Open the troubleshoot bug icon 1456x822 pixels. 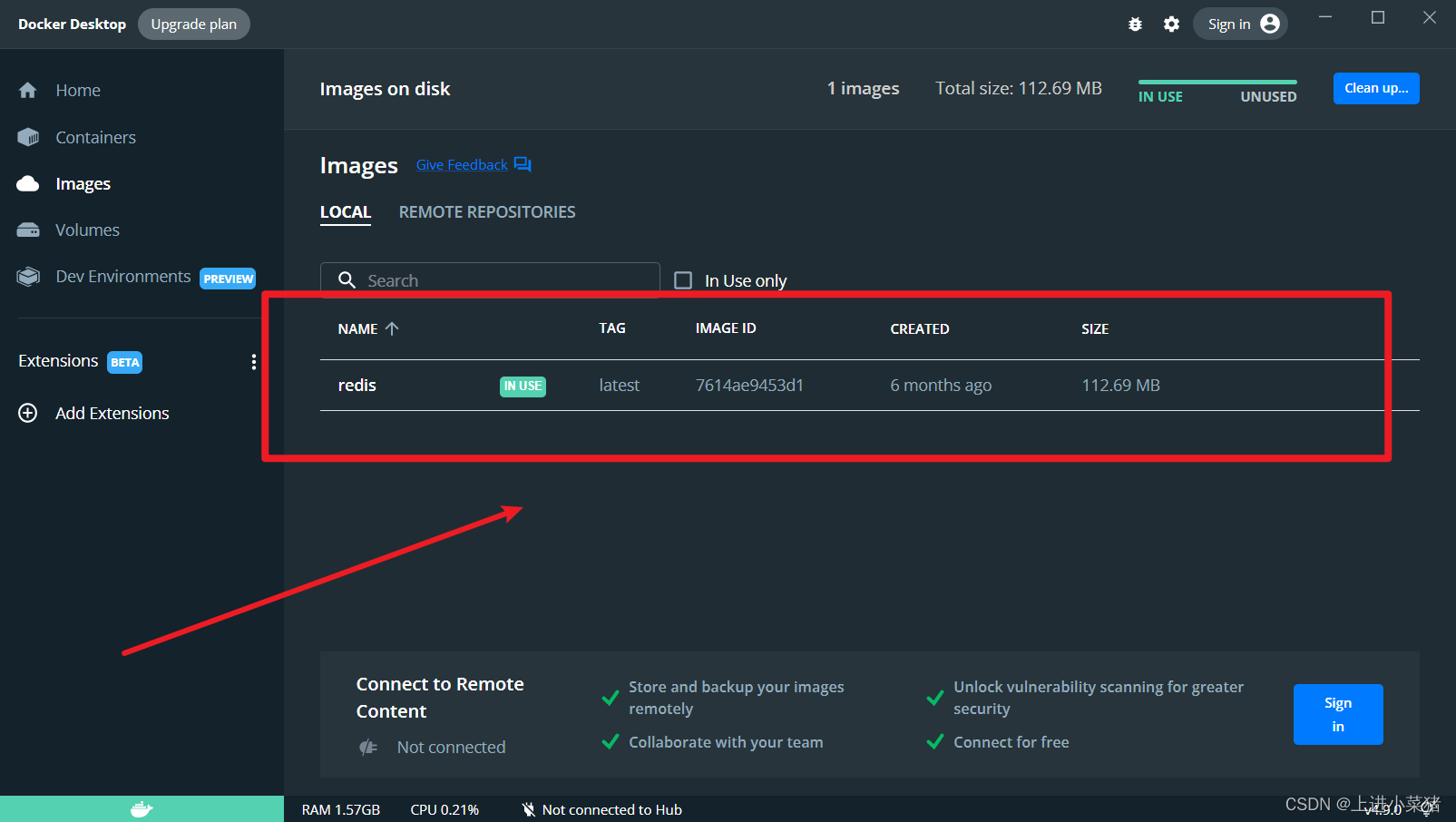1135,24
